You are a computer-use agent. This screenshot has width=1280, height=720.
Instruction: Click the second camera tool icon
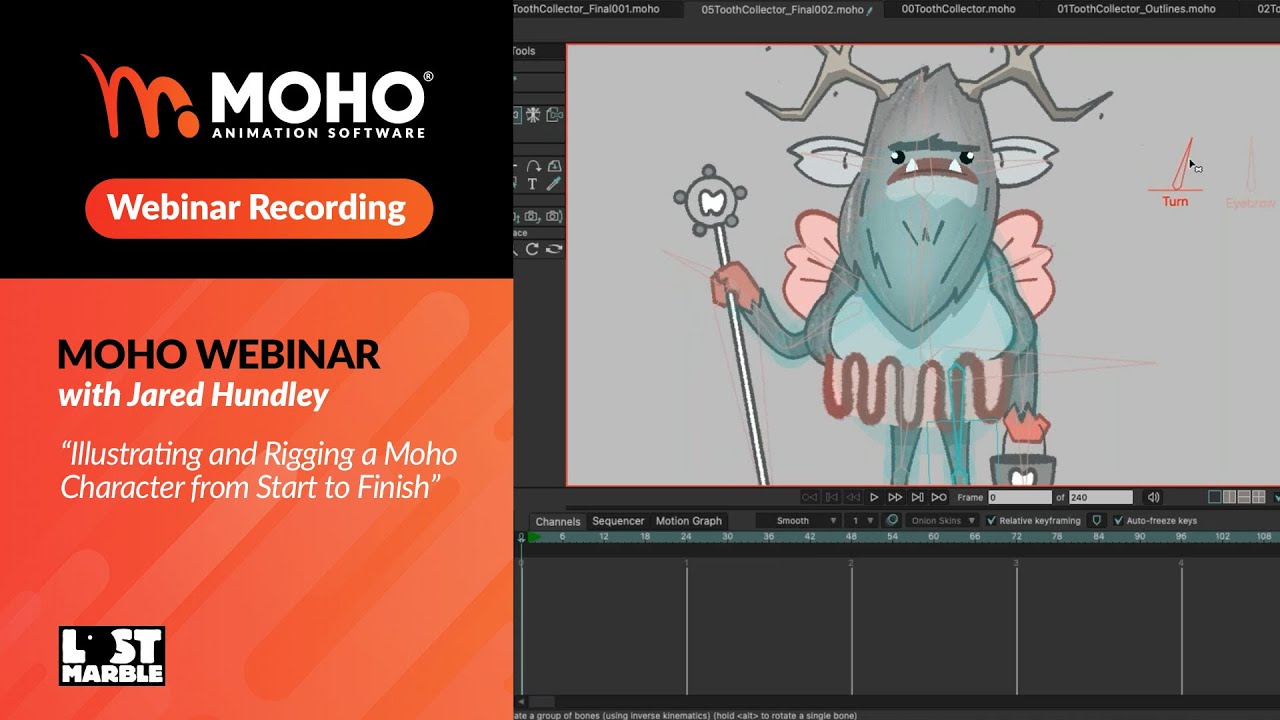point(554,216)
